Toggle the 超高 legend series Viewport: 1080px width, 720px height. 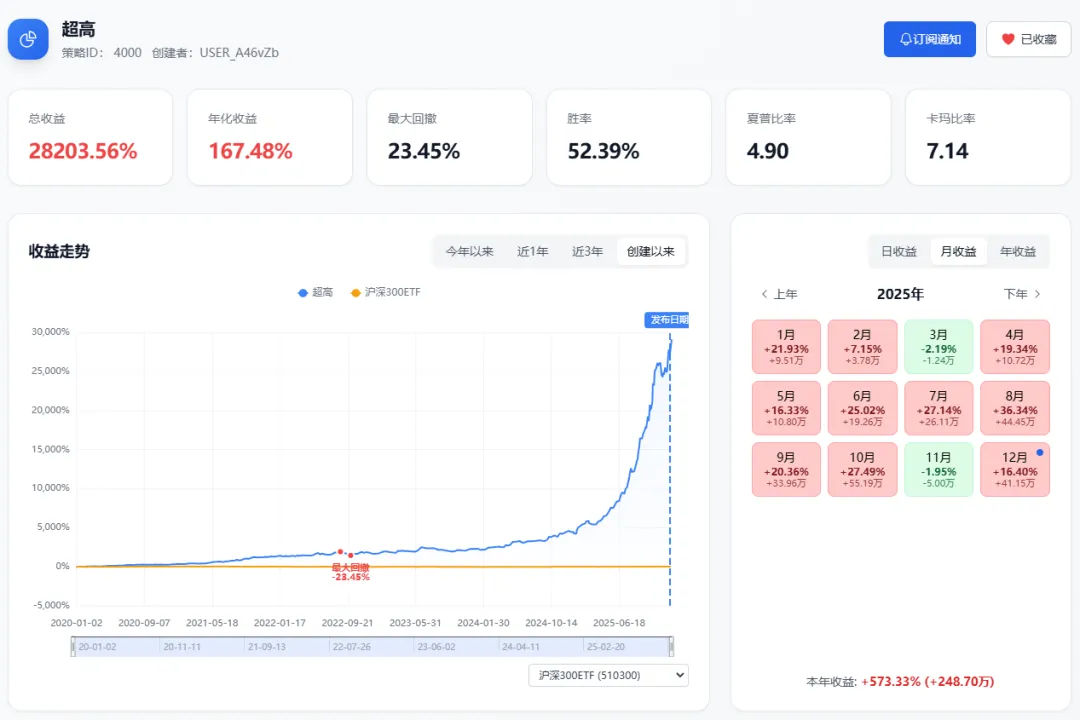(x=315, y=292)
